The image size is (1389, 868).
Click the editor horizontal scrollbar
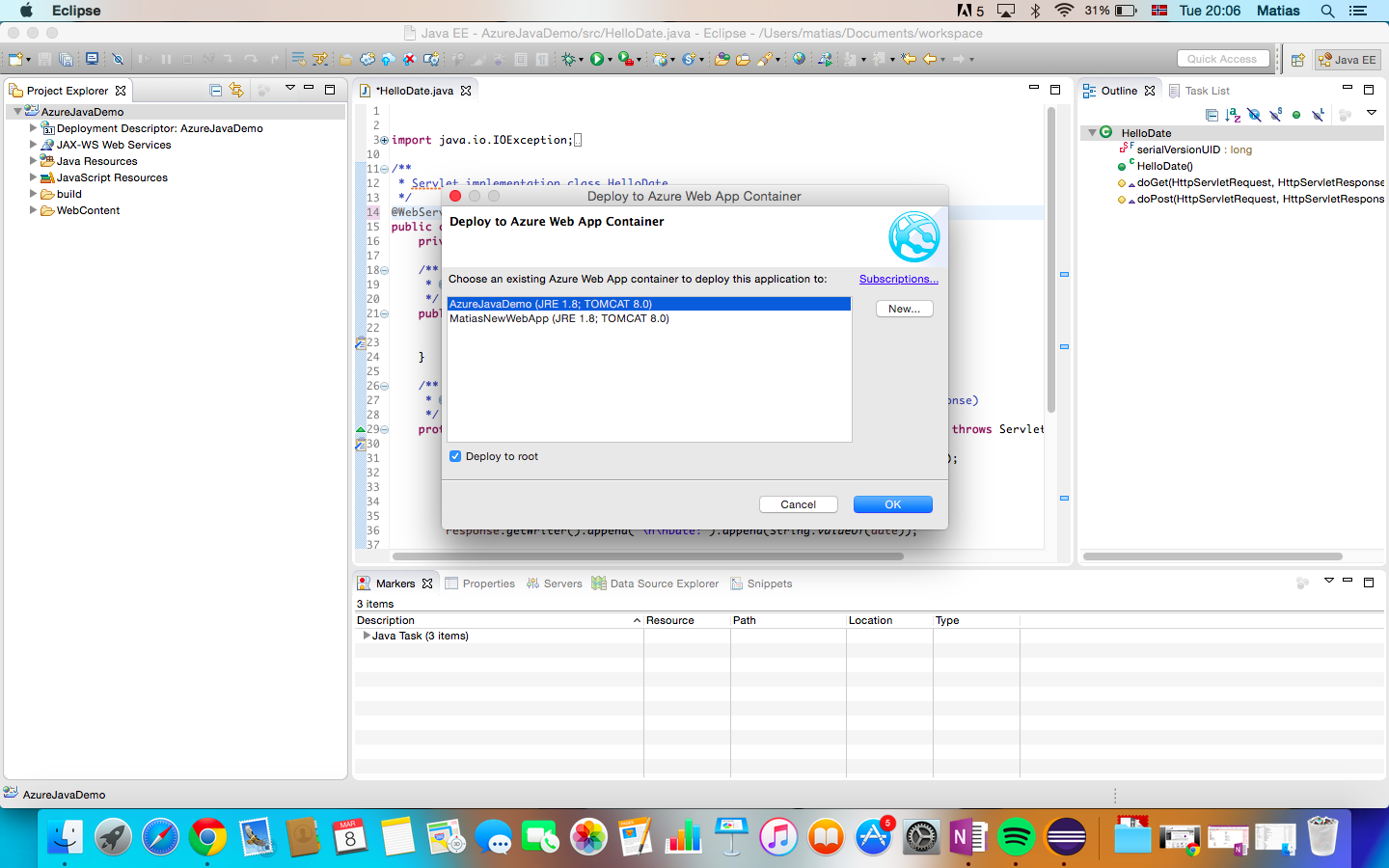647,556
